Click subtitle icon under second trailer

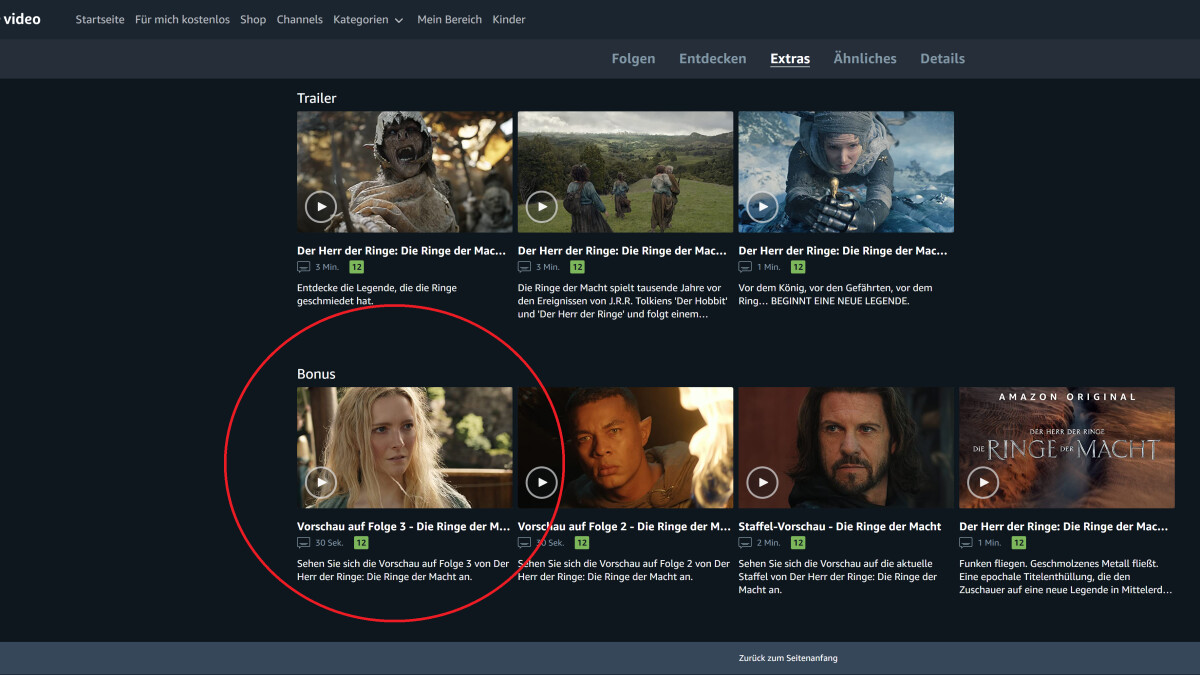525,267
